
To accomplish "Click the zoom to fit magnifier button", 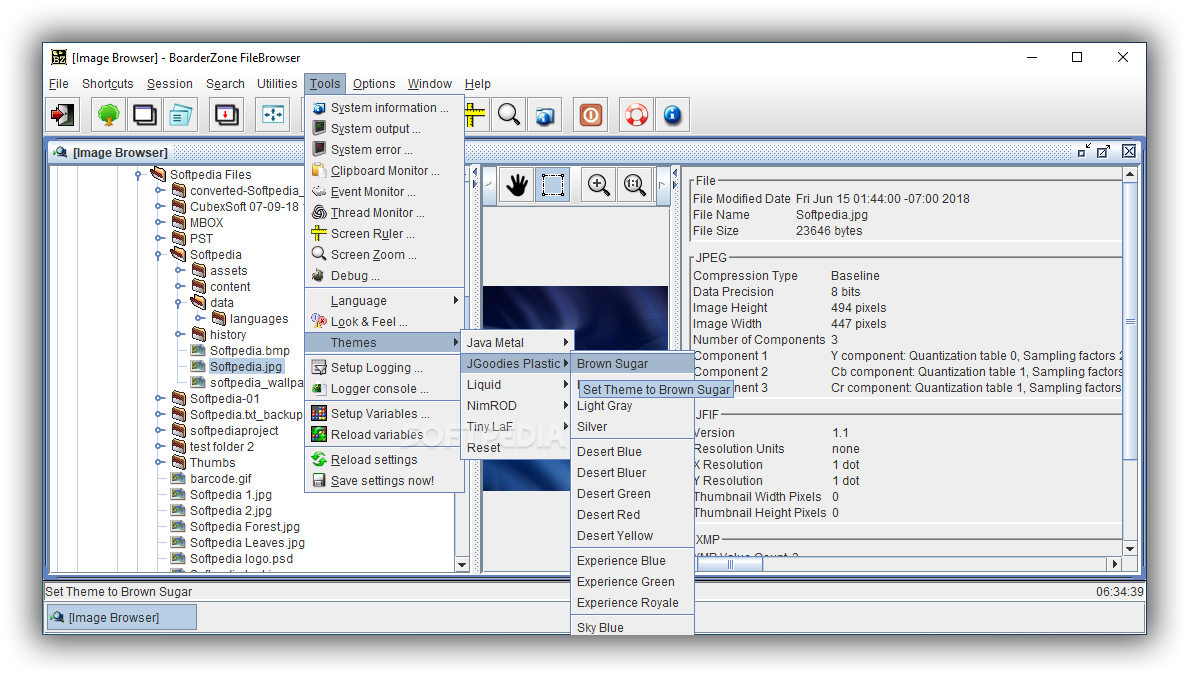I will 635,185.
